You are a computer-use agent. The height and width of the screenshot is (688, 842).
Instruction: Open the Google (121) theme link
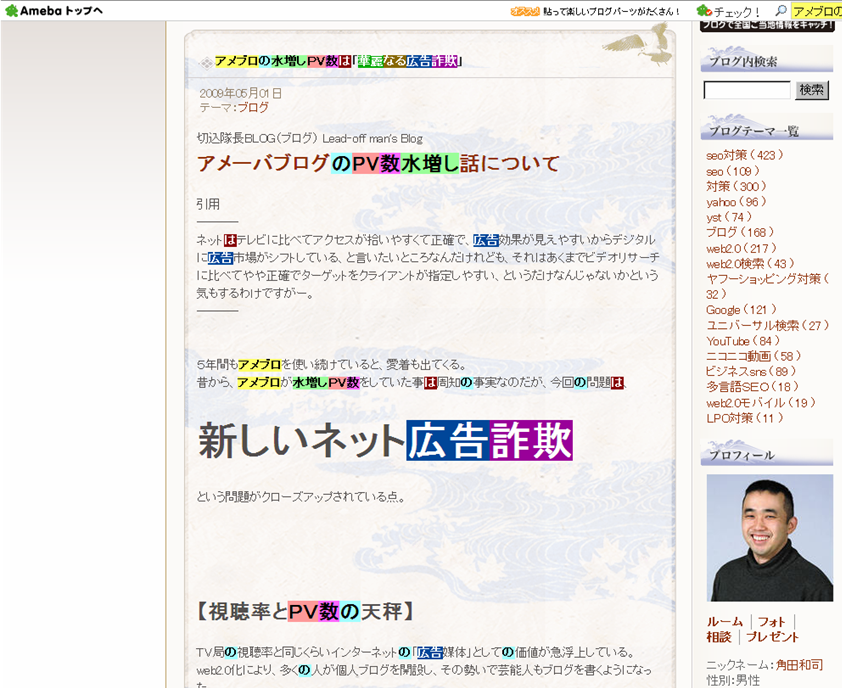pyautogui.click(x=741, y=310)
